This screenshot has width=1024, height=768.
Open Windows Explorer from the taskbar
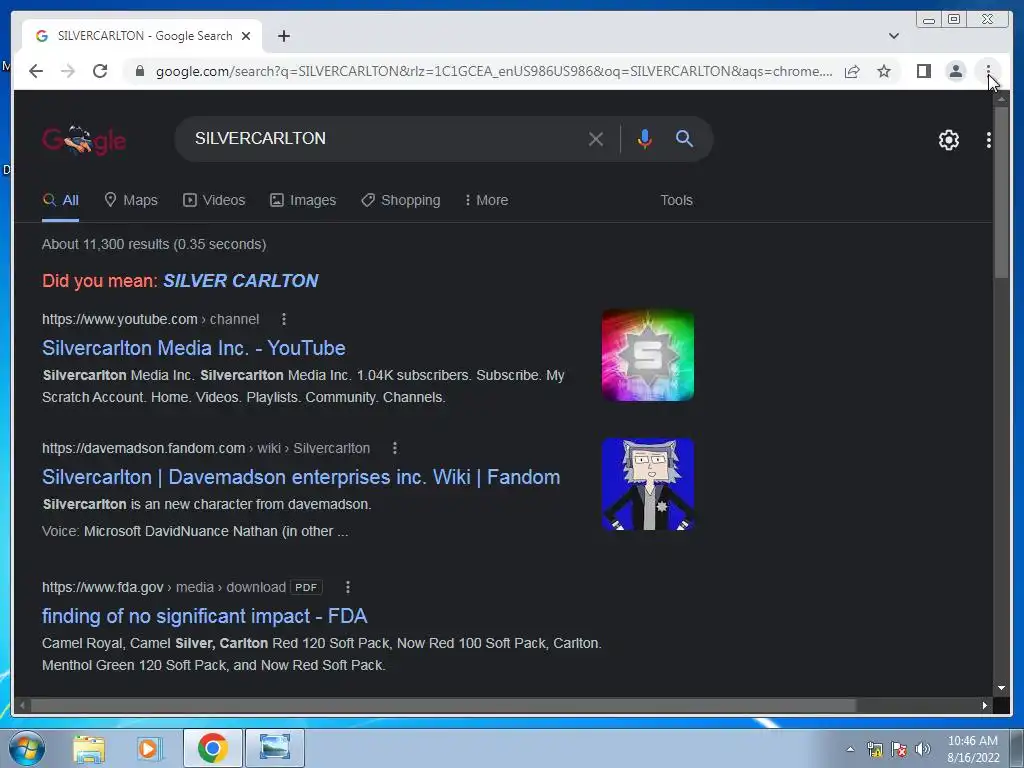[89, 748]
